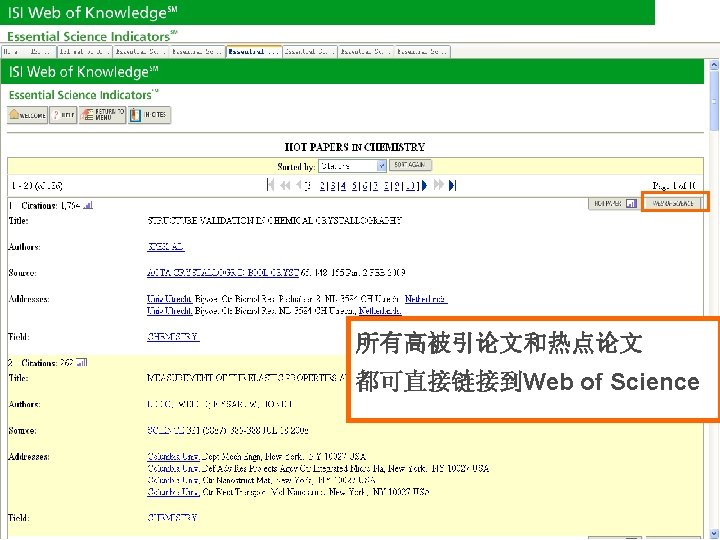Screen dimensions: 720x540
Task: Click the back-ten-pages double arrow
Action: [285, 185]
